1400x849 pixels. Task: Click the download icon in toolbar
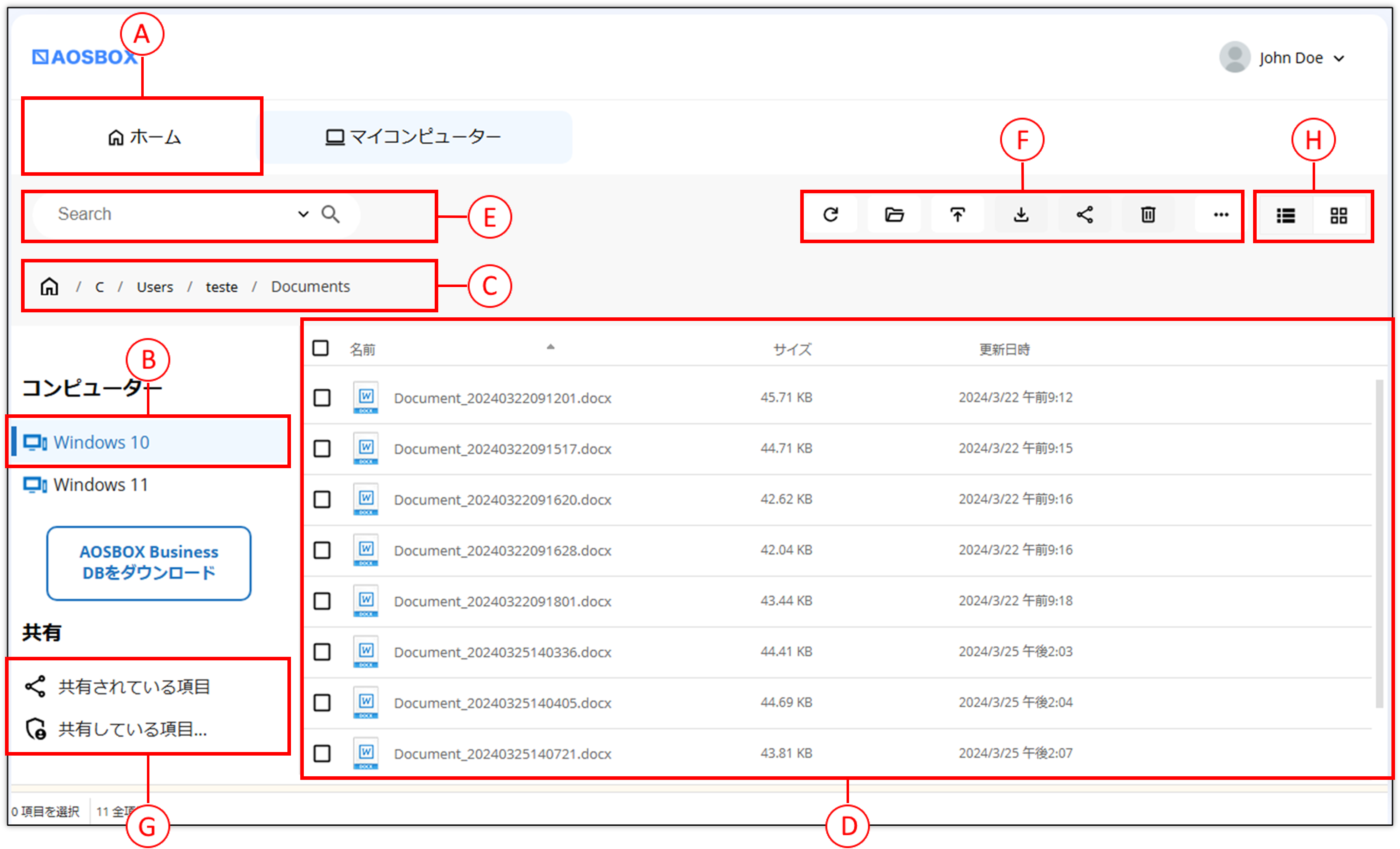pyautogui.click(x=1021, y=215)
